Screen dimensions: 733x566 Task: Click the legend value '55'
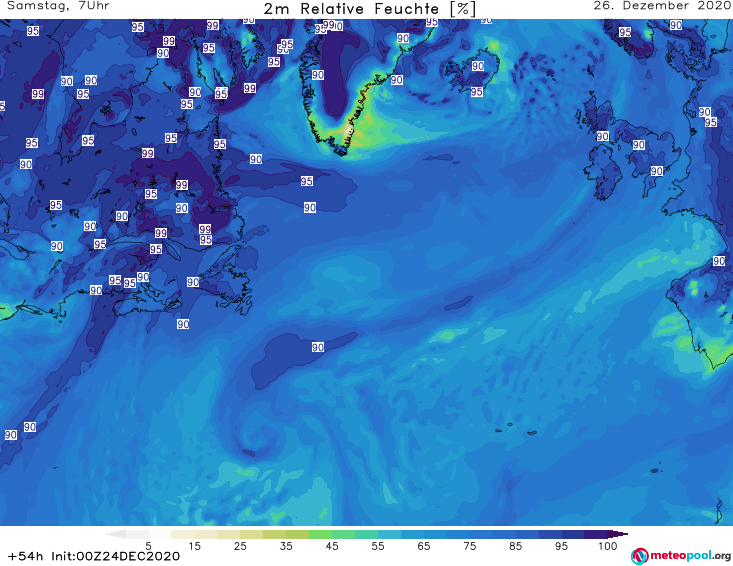(378, 546)
